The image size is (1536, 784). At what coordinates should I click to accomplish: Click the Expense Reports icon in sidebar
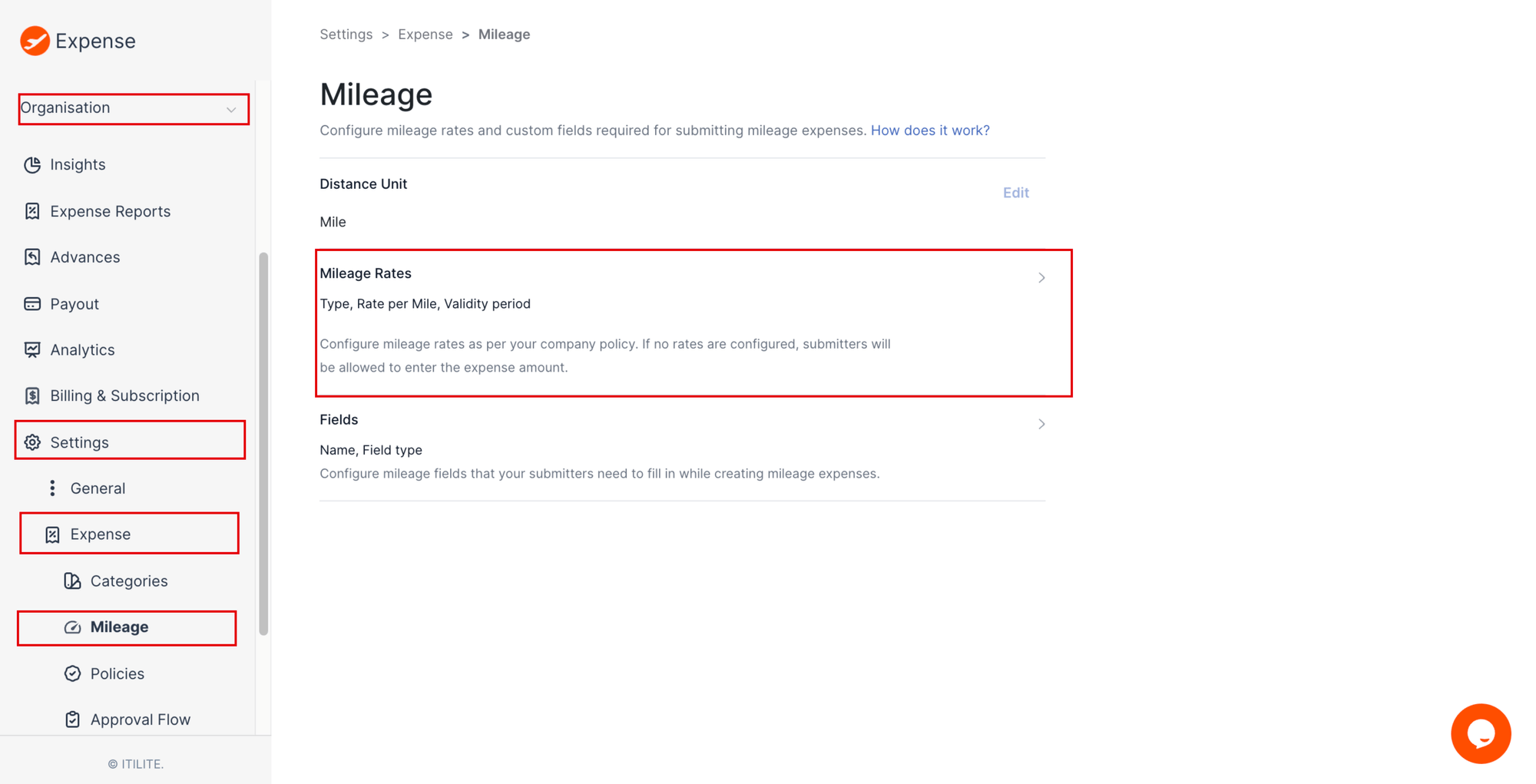pos(32,211)
